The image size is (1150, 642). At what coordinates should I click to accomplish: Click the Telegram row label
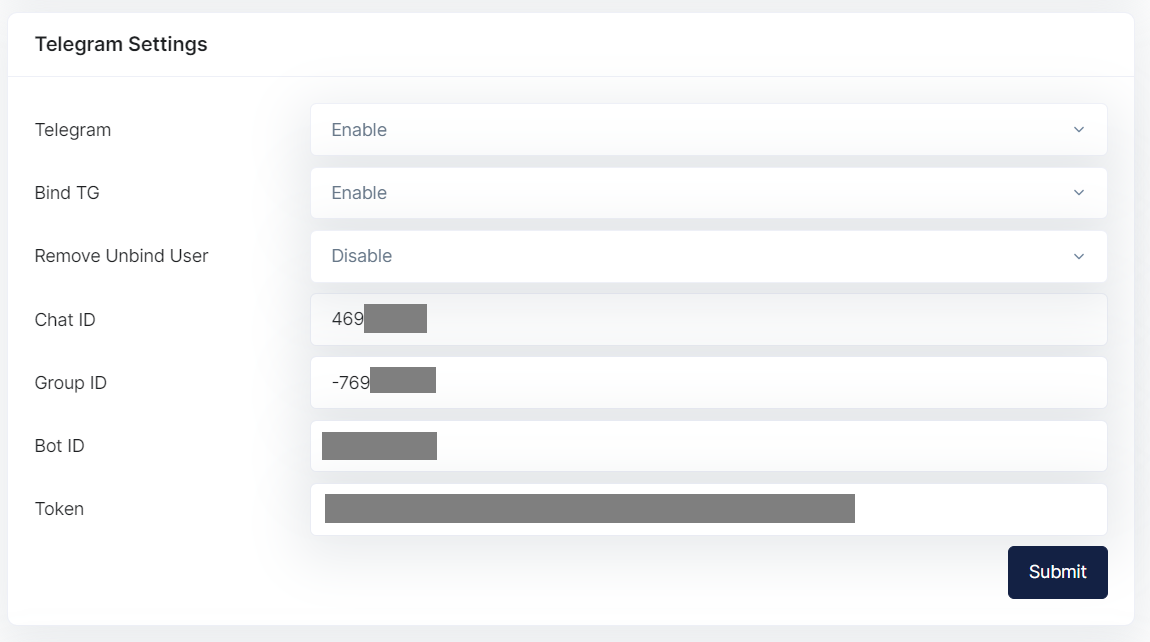(72, 129)
